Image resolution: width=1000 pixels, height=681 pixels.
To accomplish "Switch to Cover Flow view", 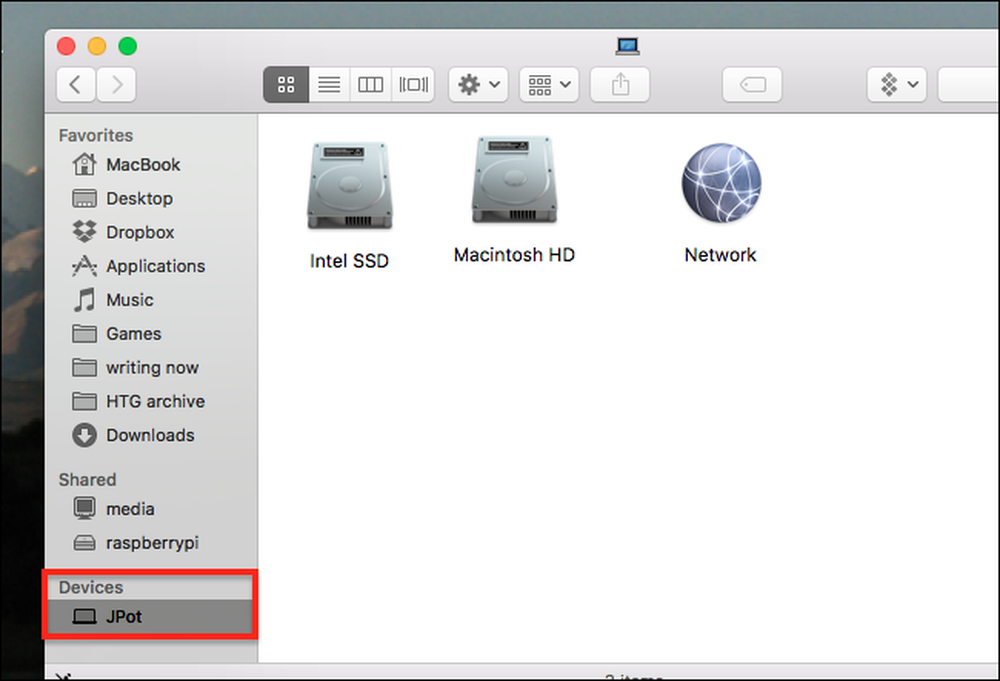I will pos(413,85).
